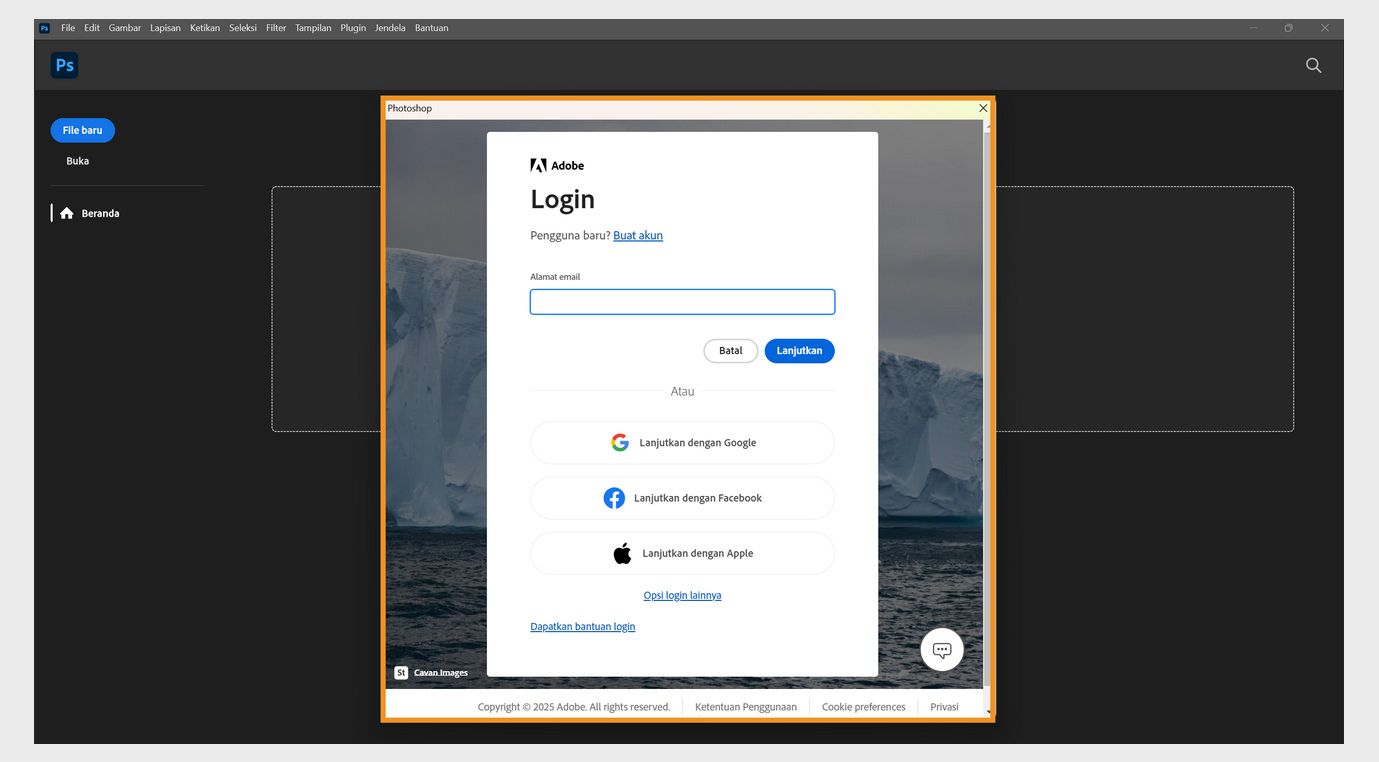The width and height of the screenshot is (1379, 762).
Task: Open the Jendela menu
Action: (389, 27)
